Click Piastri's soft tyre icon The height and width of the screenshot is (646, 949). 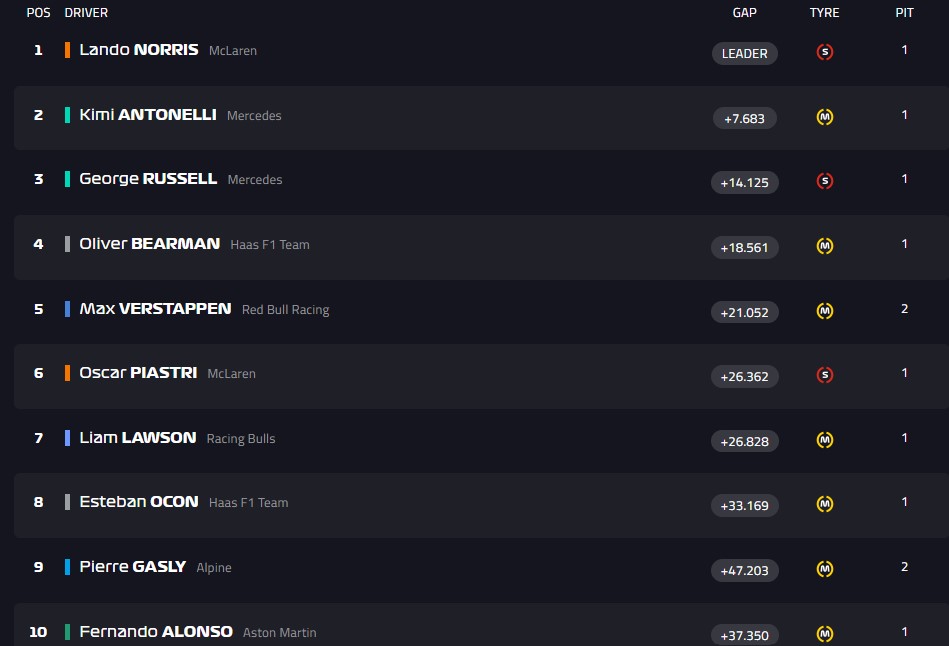[825, 375]
